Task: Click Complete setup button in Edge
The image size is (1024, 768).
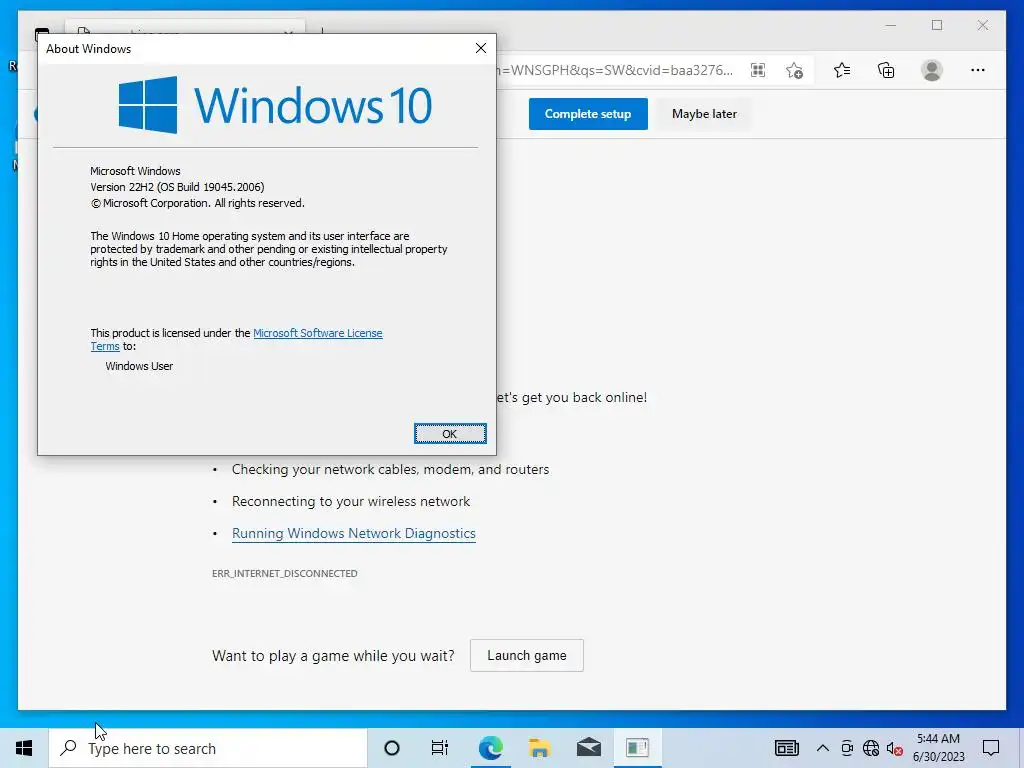Action: click(588, 114)
